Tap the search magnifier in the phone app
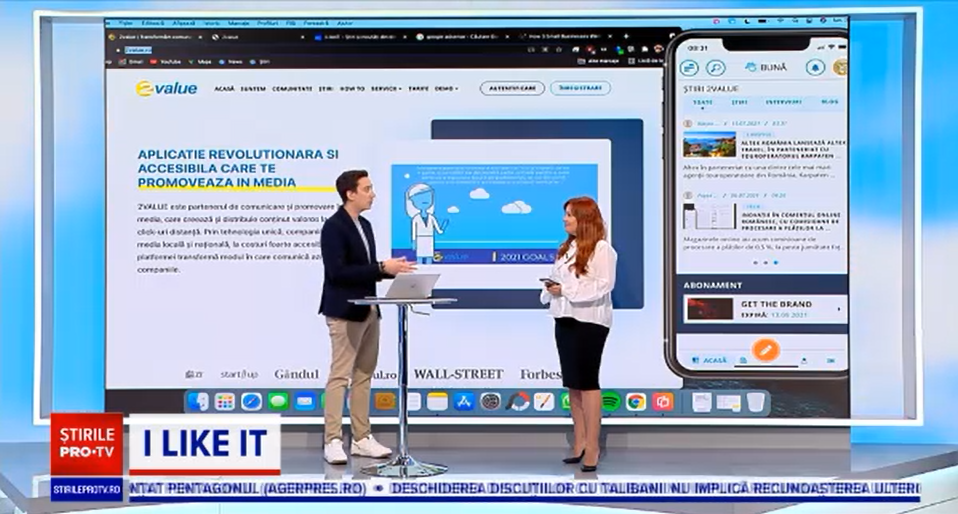This screenshot has height=514, width=958. pos(715,67)
